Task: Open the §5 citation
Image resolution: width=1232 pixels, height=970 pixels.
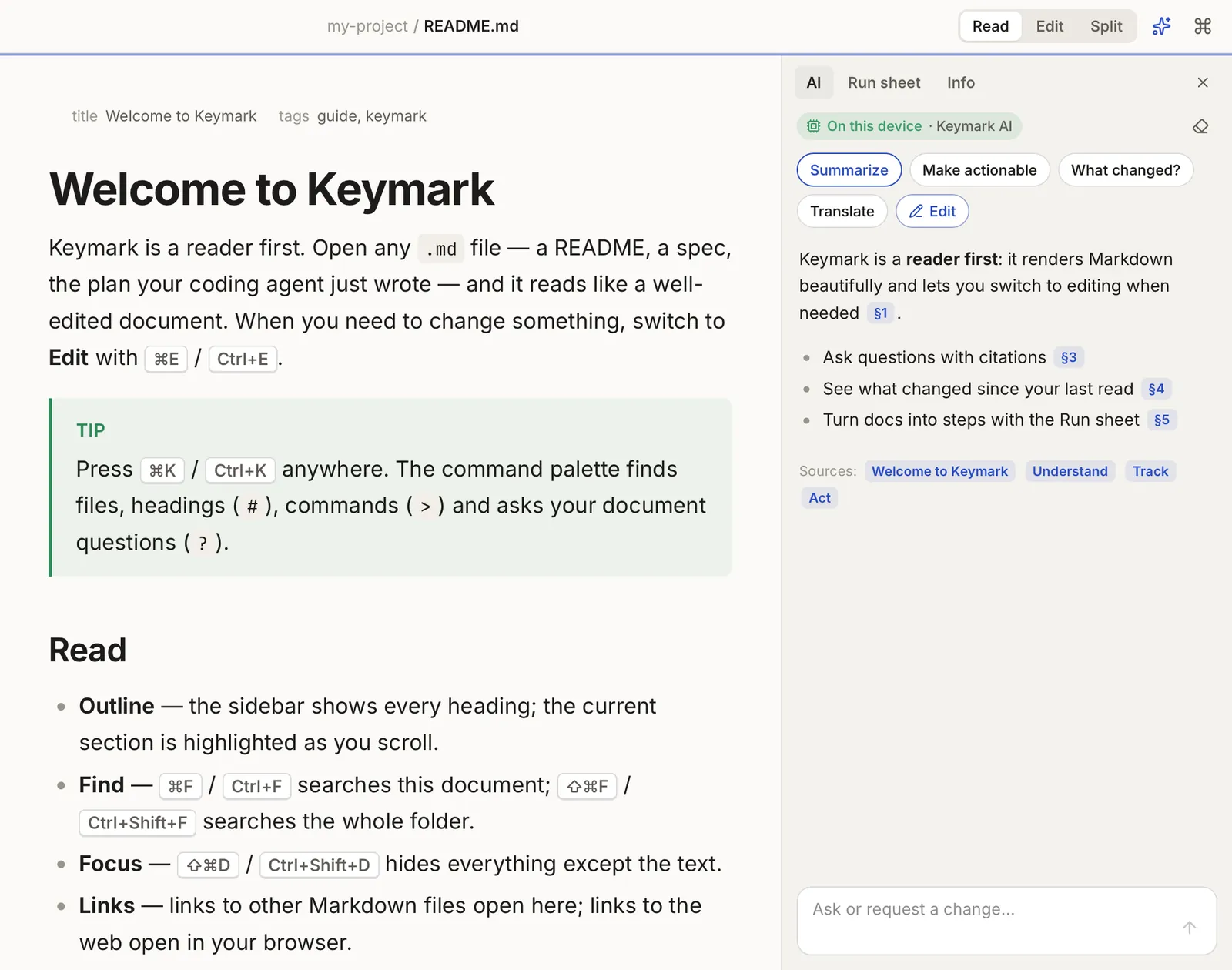Action: [1162, 420]
